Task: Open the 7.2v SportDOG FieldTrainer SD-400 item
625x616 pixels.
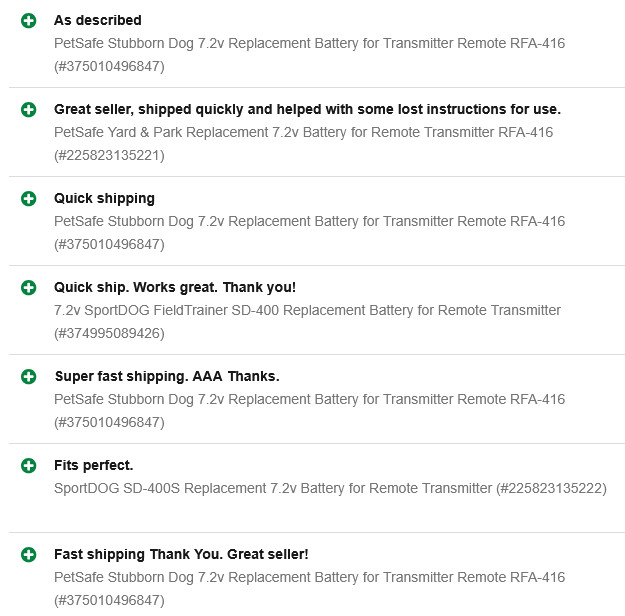Action: (x=307, y=311)
